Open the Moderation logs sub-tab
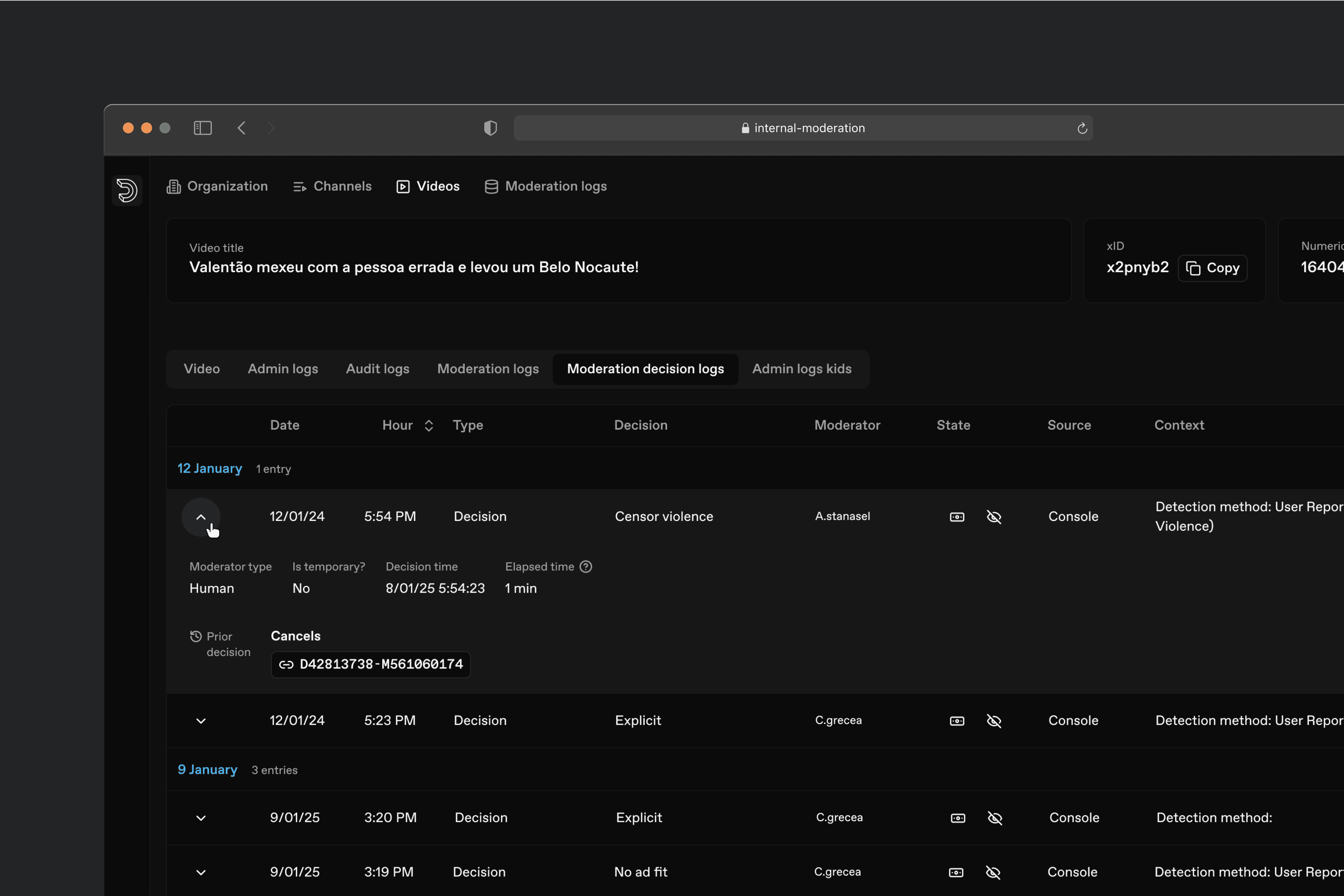Image resolution: width=1344 pixels, height=896 pixels. click(488, 369)
